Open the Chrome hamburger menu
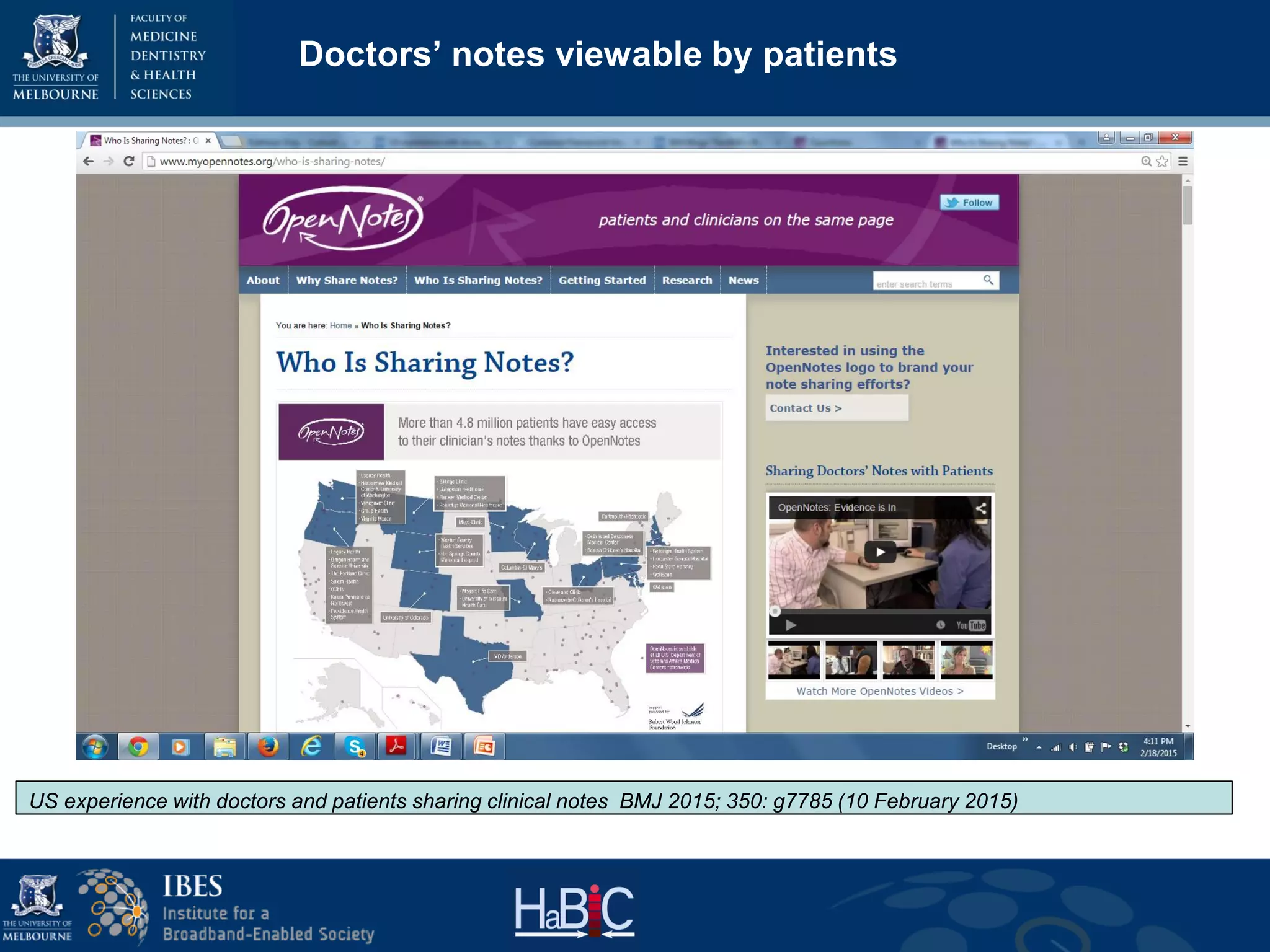Screen dimensions: 1270x952 [1183, 161]
